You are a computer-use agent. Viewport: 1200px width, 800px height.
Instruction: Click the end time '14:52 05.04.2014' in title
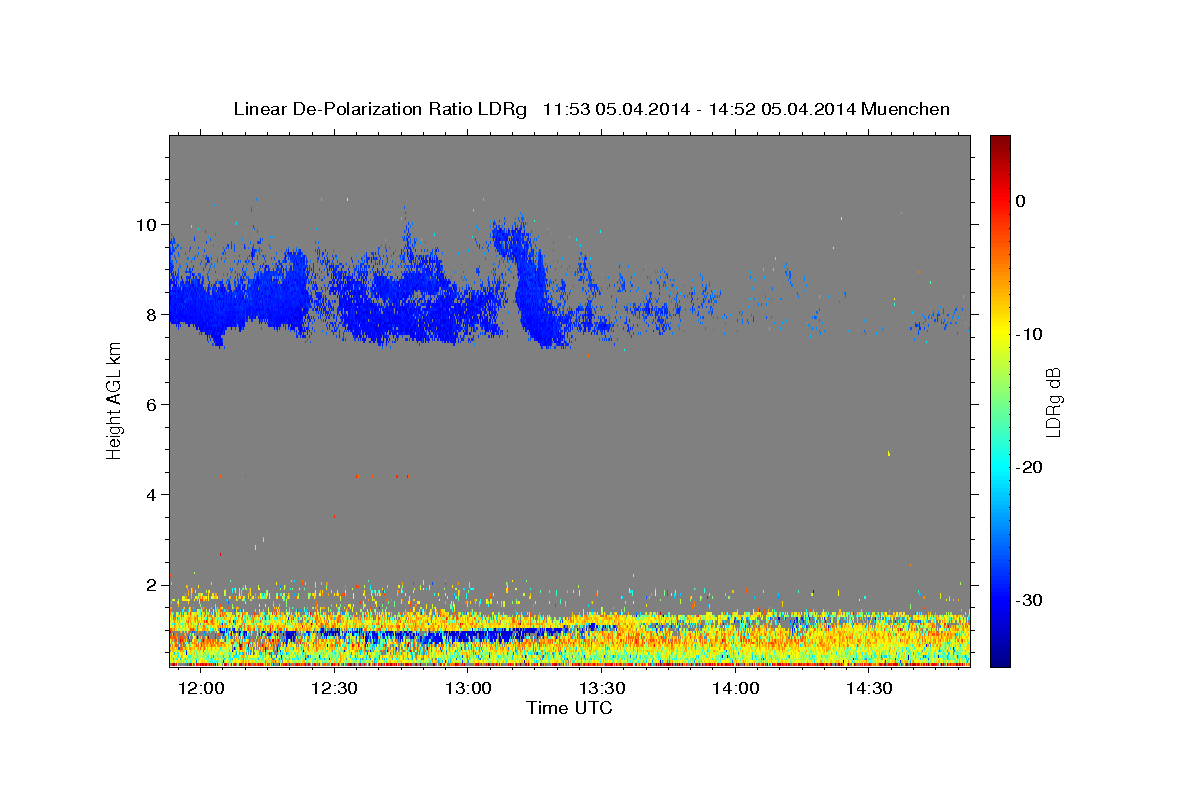click(782, 109)
